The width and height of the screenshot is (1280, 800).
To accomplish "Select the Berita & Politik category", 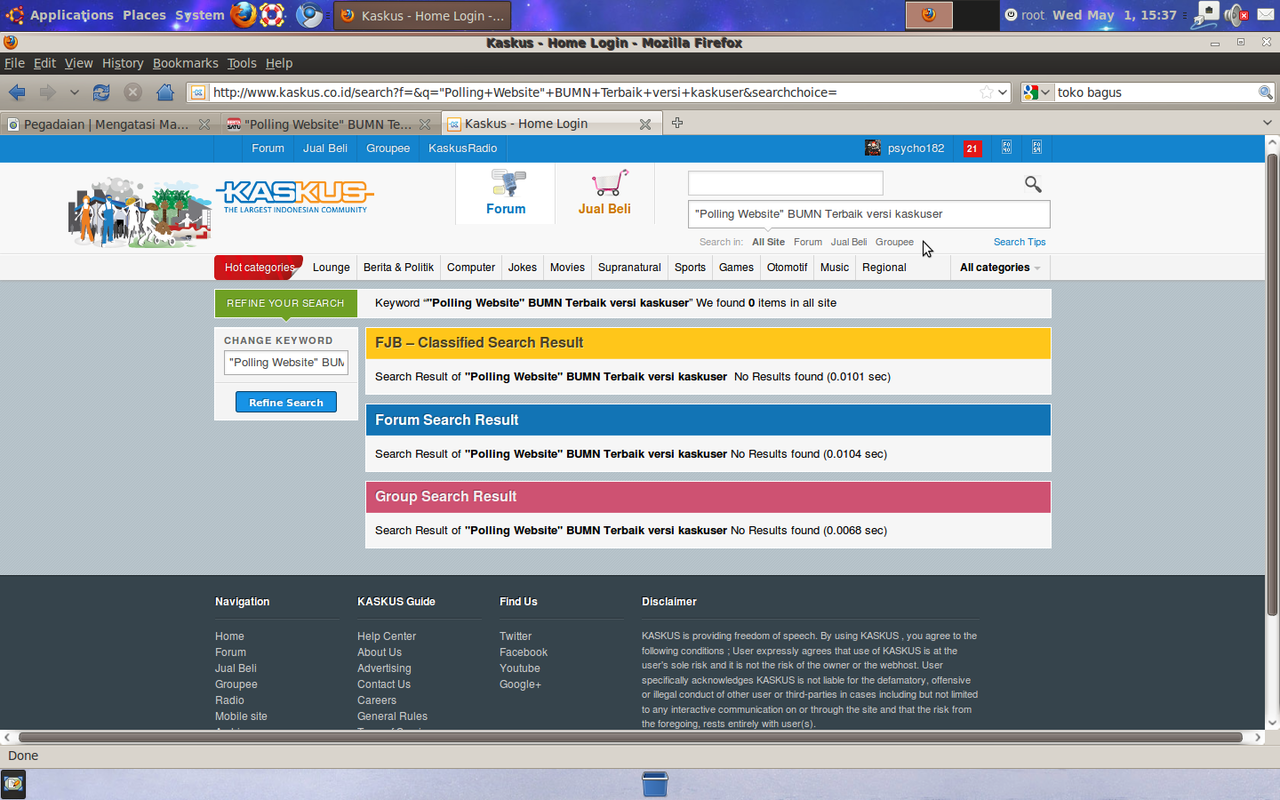I will coord(398,267).
